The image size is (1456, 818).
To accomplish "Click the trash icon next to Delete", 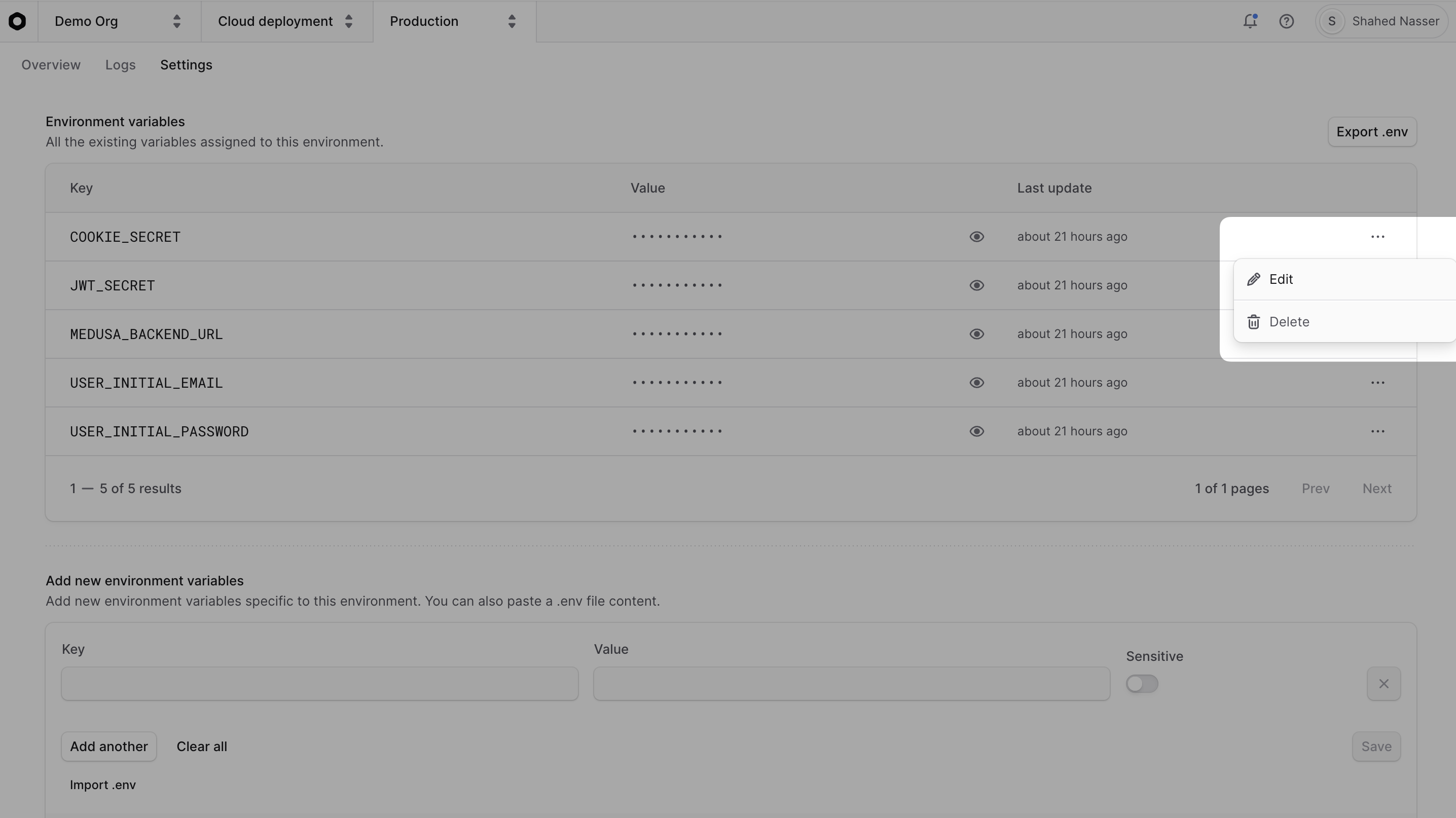I will click(x=1254, y=321).
